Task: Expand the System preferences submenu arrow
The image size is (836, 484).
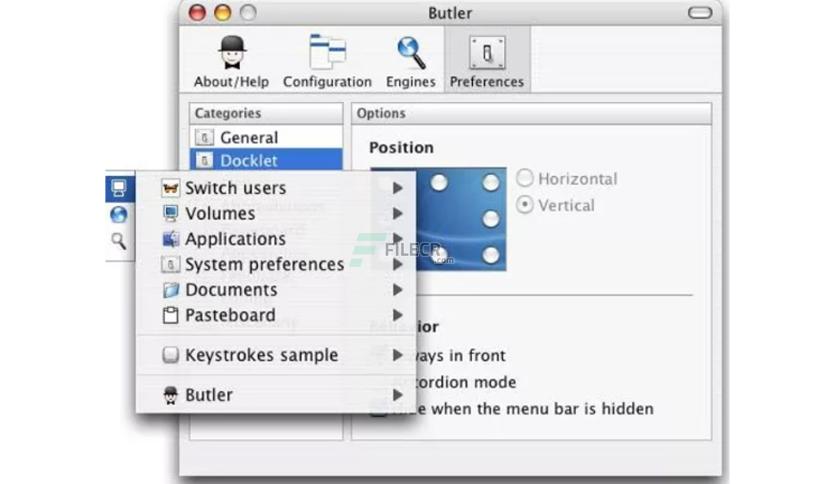Action: [x=397, y=264]
